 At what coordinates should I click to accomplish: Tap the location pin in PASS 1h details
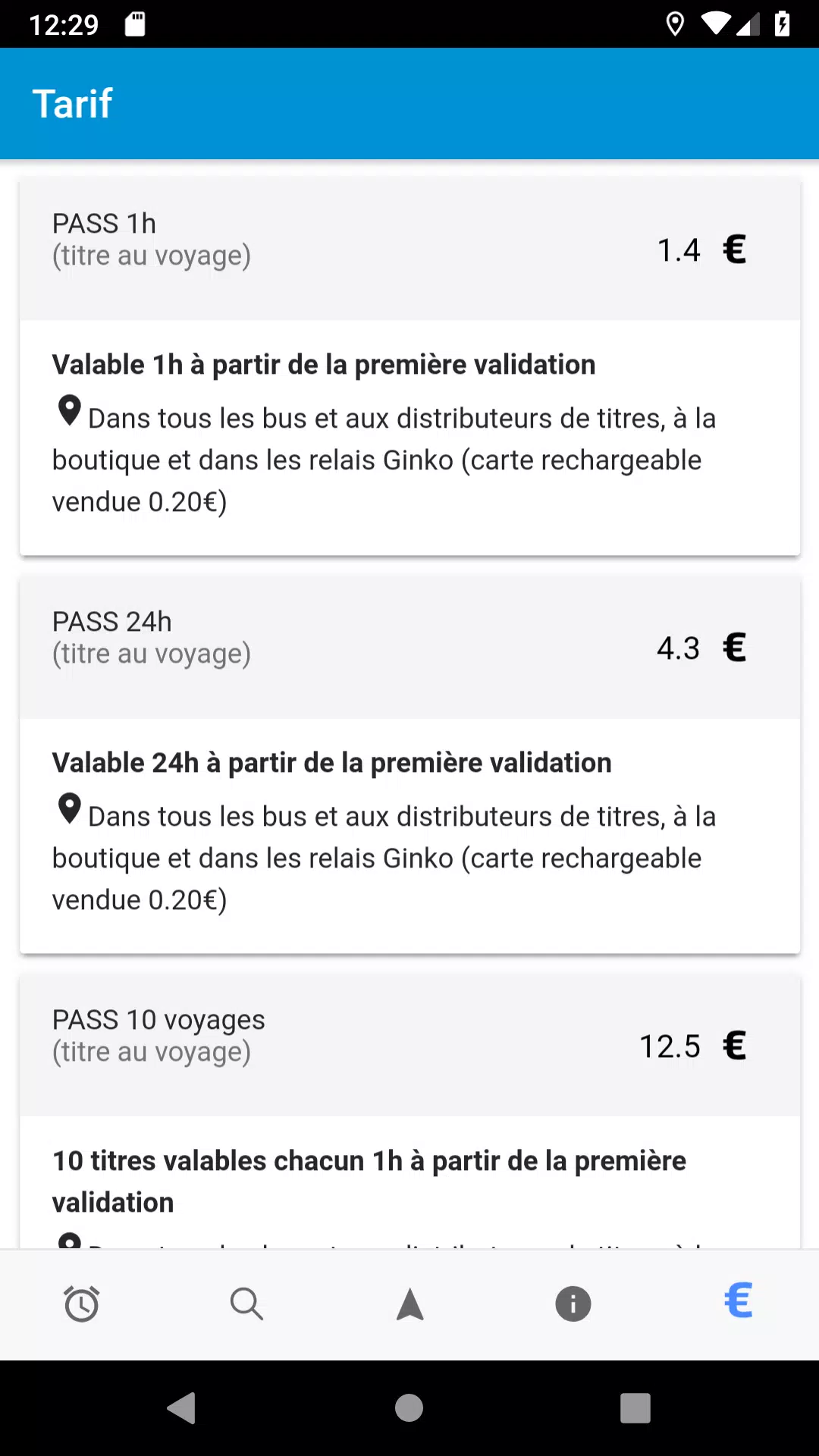click(x=69, y=411)
